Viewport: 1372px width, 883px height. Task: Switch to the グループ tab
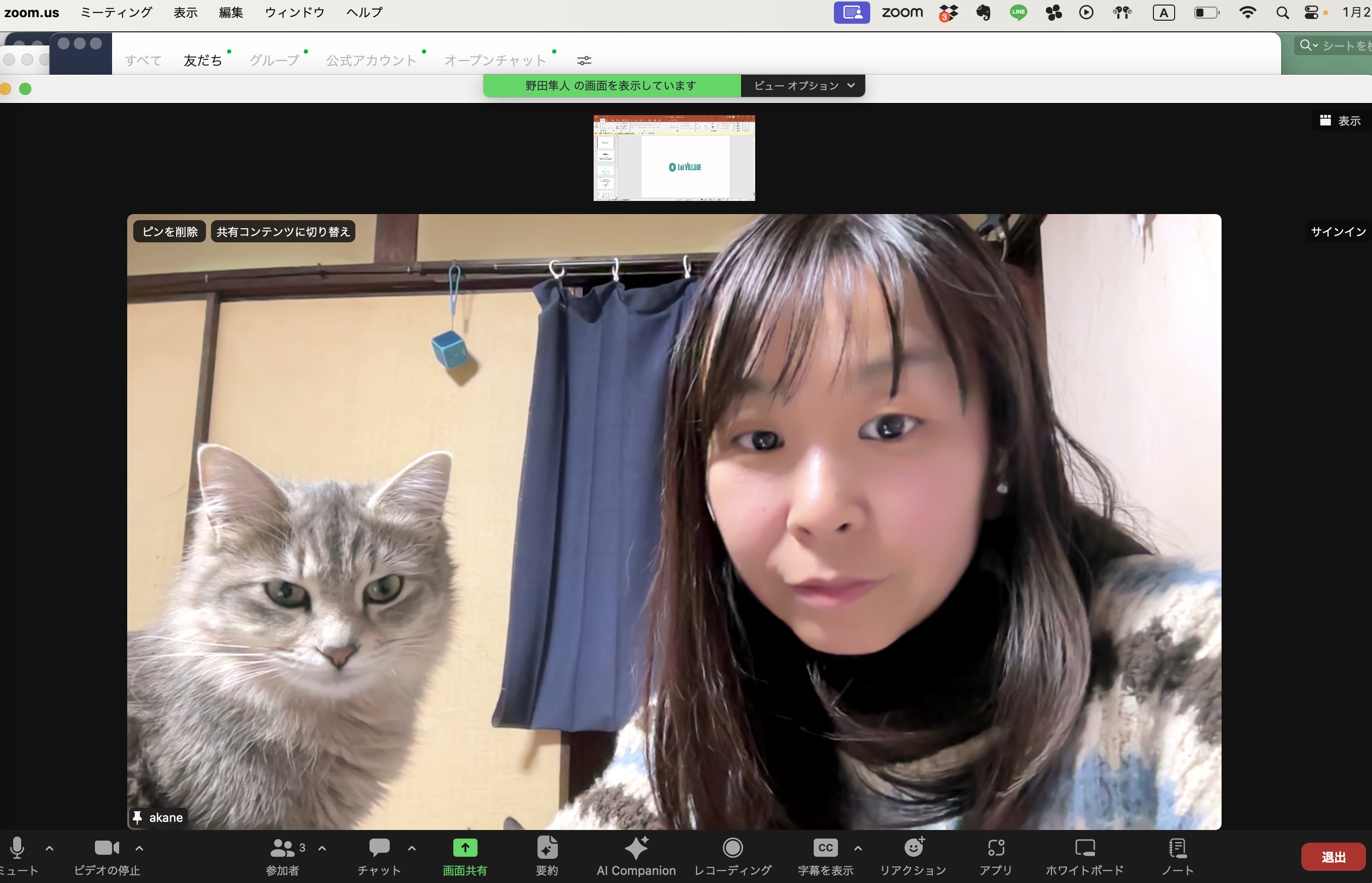pos(274,60)
